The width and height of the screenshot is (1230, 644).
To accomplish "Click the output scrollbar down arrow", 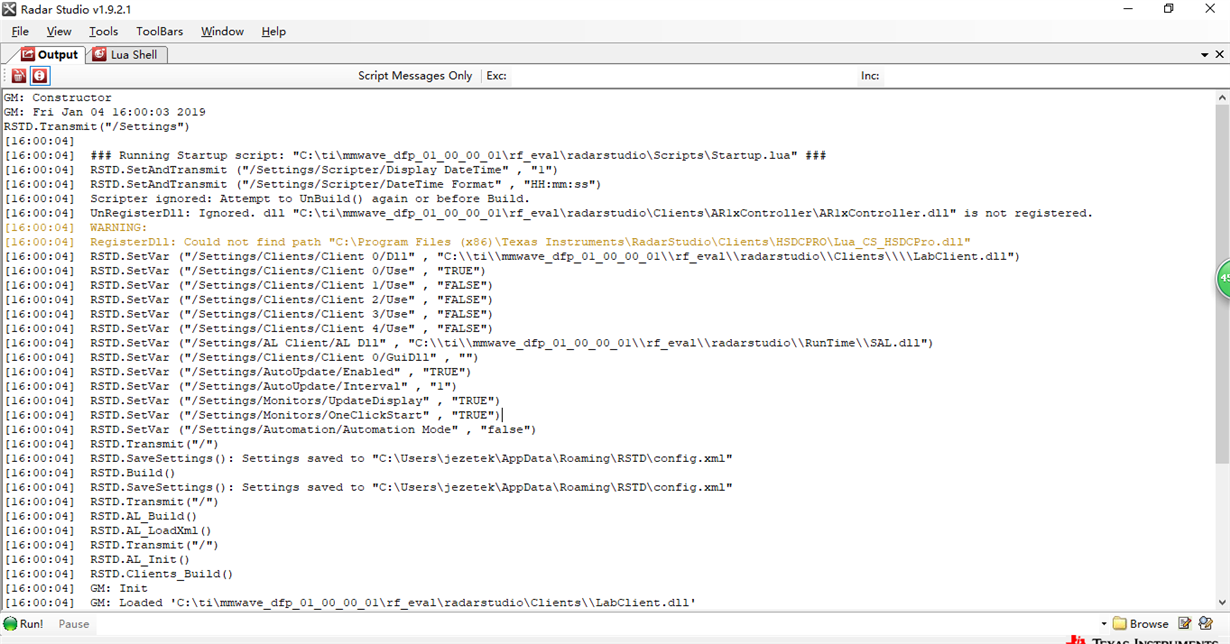I will click(x=1222, y=601).
